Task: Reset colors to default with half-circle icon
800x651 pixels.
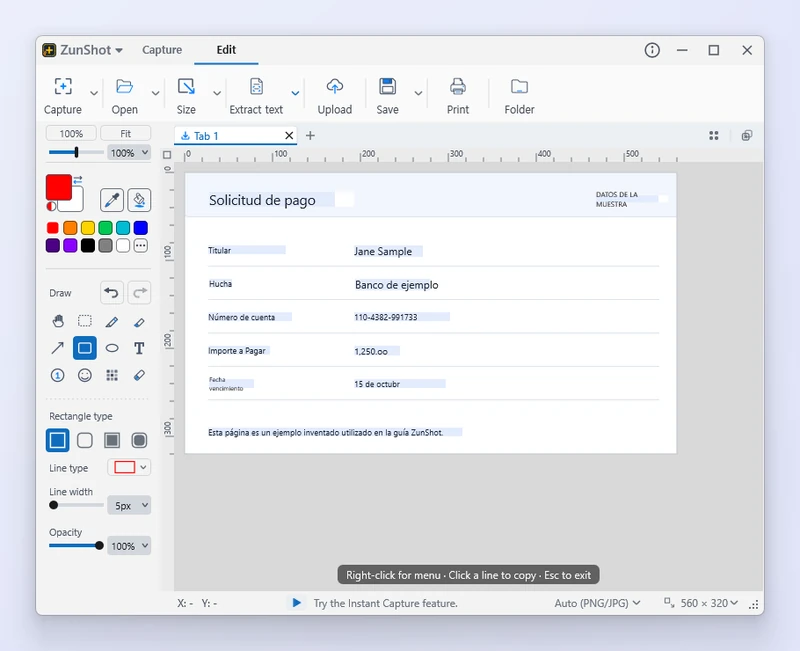Action: coord(51,206)
